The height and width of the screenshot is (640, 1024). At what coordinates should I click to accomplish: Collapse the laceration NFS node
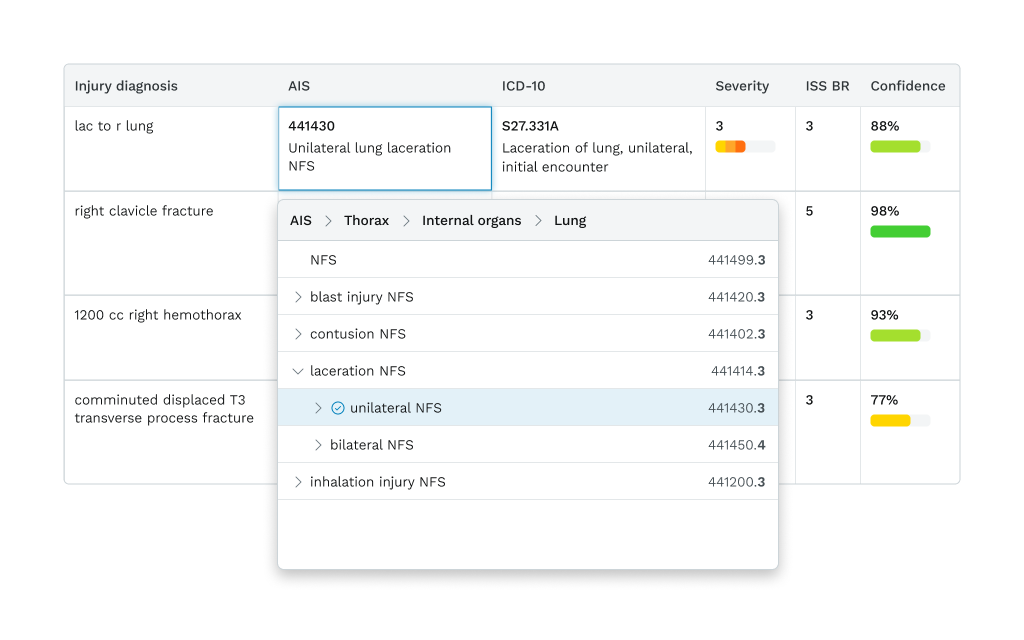298,371
